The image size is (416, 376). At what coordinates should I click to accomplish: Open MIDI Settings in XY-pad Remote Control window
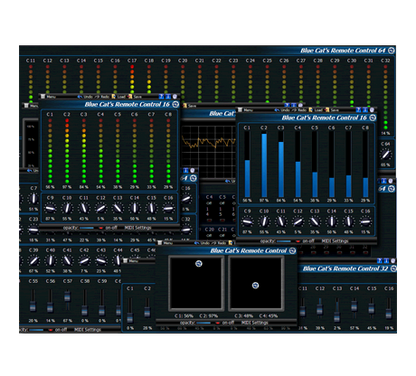point(255,323)
